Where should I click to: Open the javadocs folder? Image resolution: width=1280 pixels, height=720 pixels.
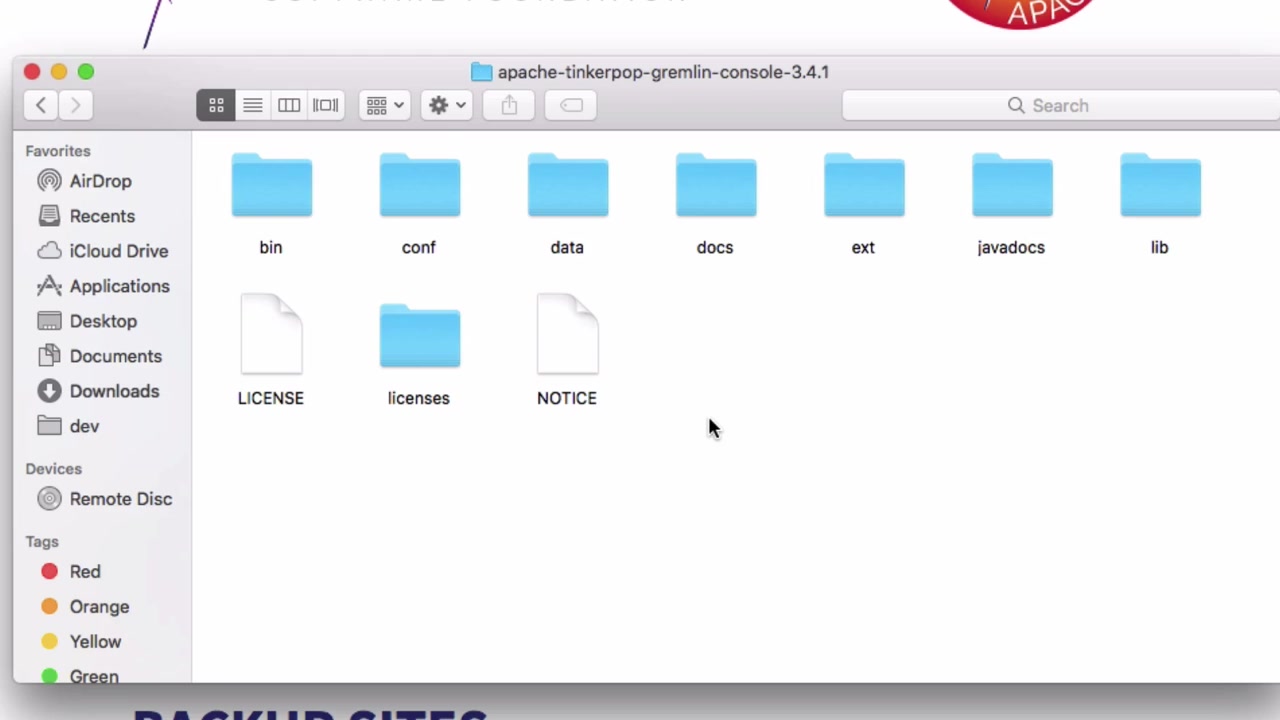[1011, 186]
